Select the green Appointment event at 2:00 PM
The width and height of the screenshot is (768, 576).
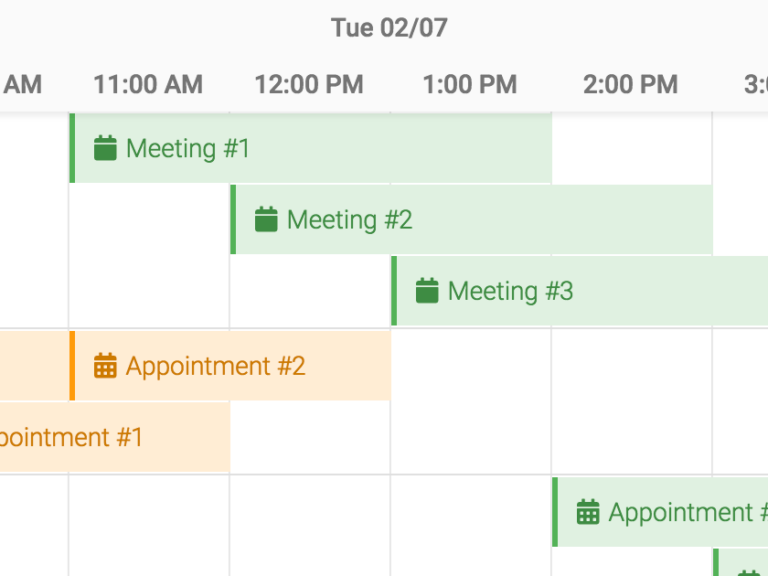coord(660,512)
